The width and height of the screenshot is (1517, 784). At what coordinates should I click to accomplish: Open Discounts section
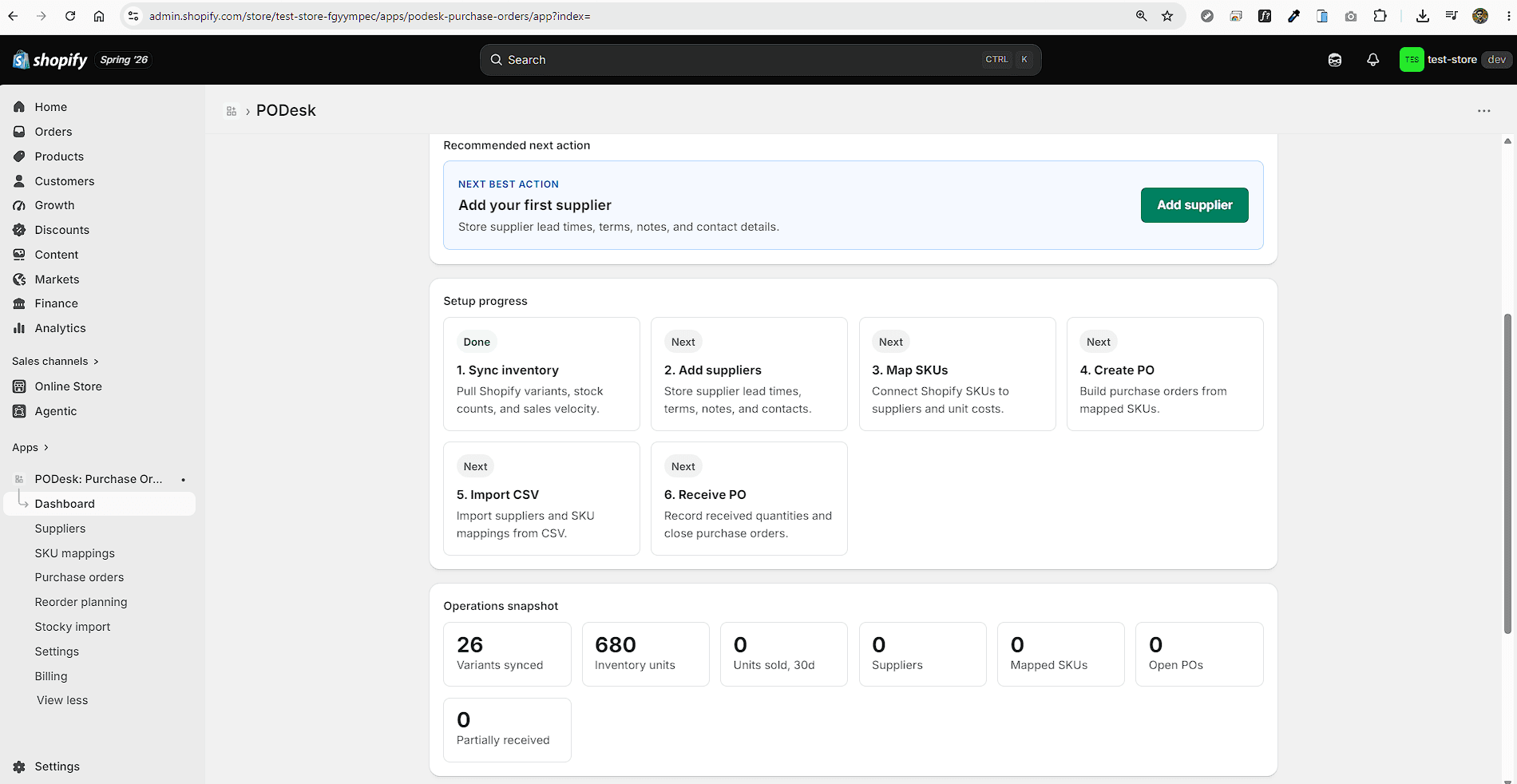[61, 230]
